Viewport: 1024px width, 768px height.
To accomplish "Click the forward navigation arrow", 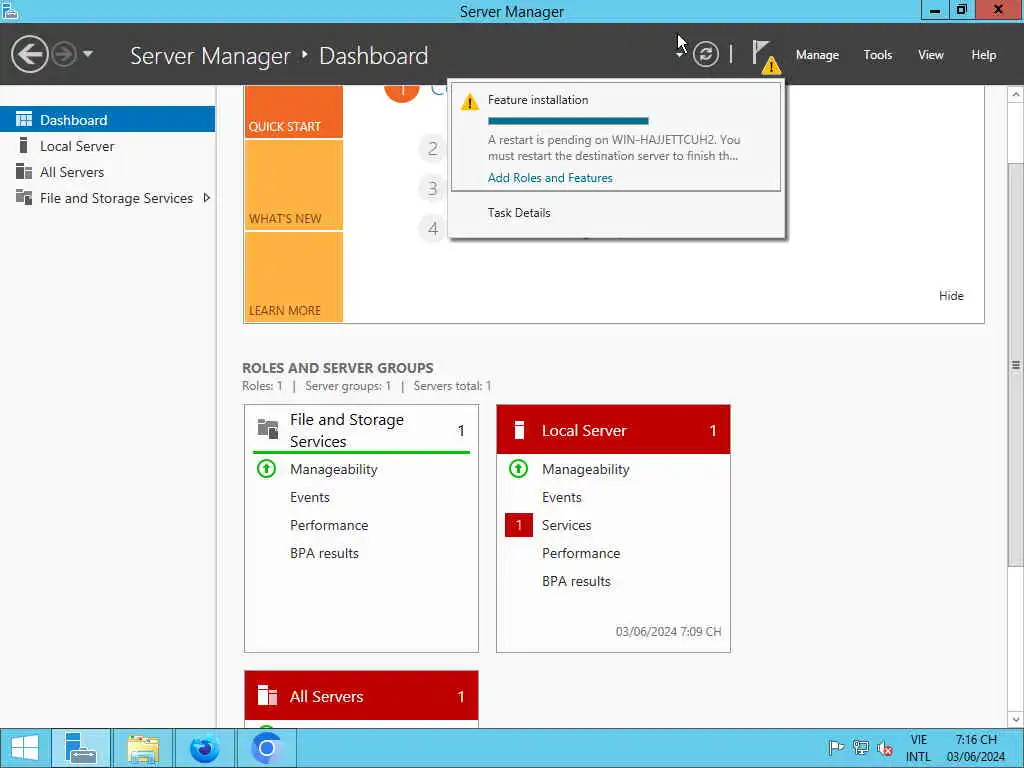I will coord(64,54).
